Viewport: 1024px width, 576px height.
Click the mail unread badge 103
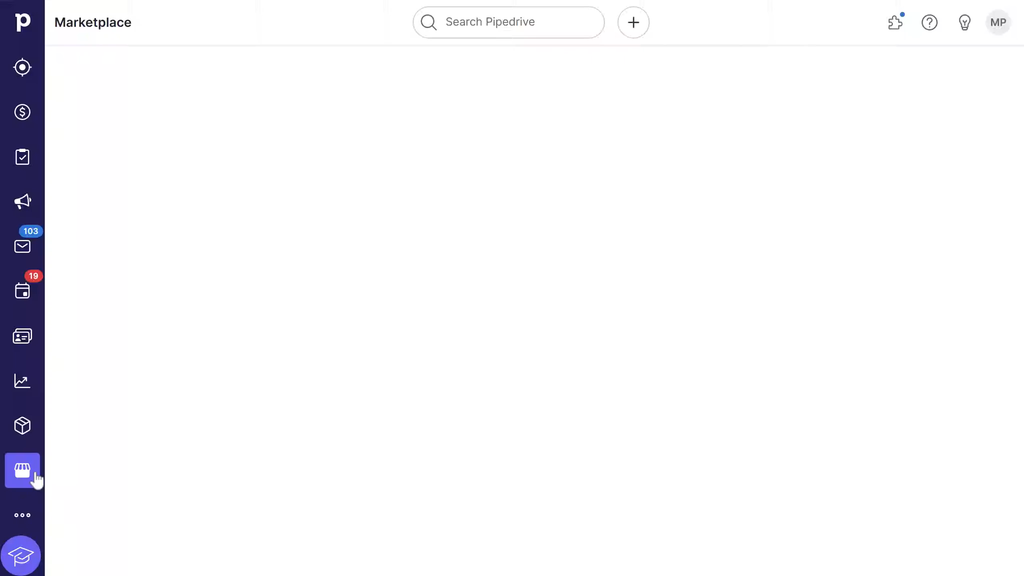[x=31, y=231]
